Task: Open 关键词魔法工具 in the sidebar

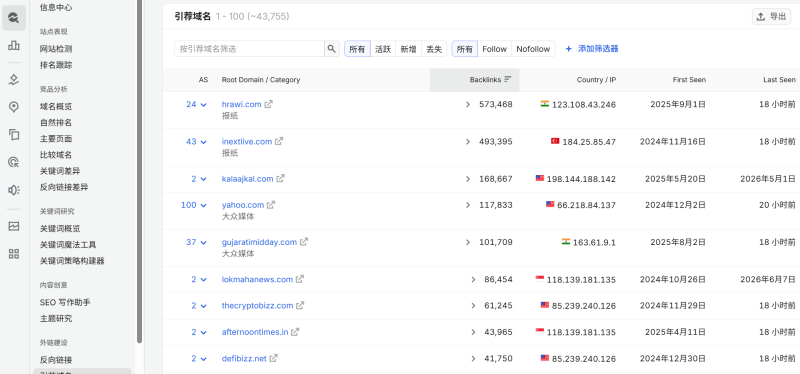Action: pos(68,244)
